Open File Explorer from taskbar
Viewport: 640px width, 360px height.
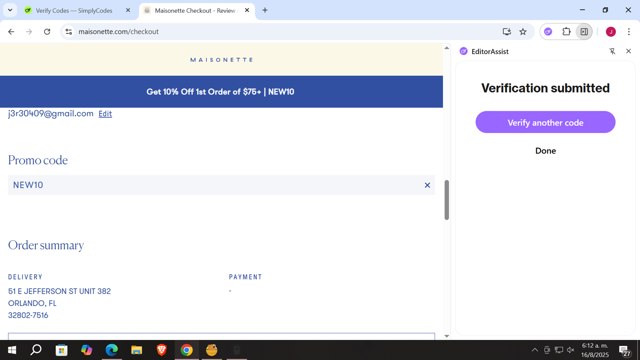coord(136,350)
